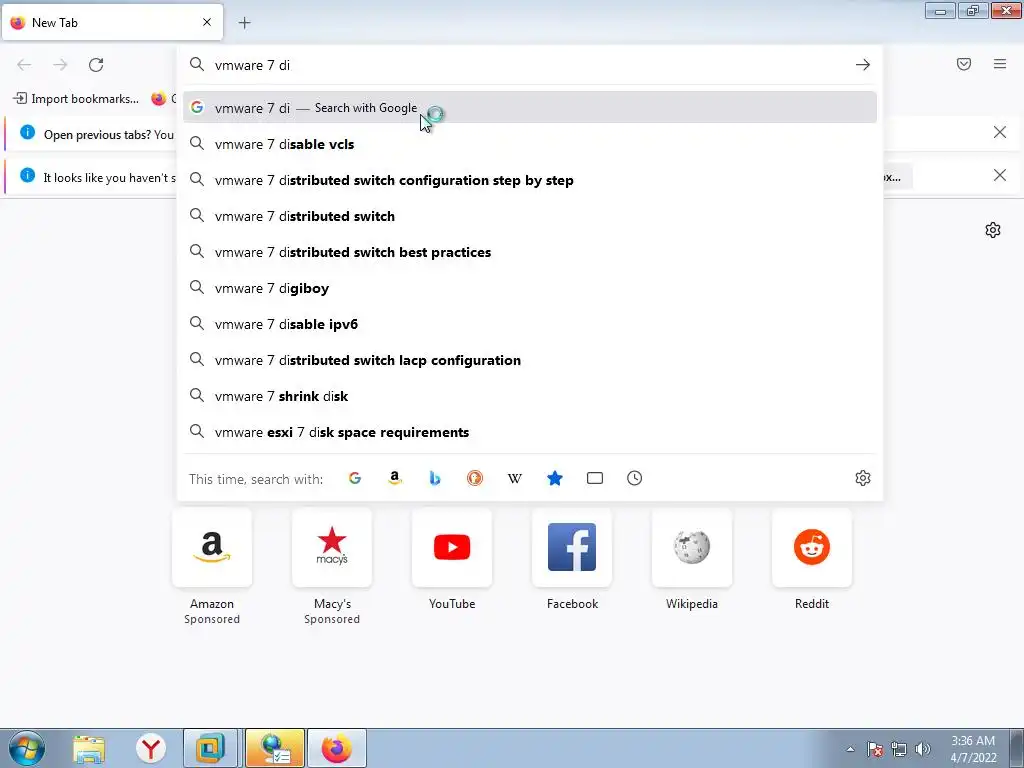Select suggestion 'vmware 7 shrink disk'
The width and height of the screenshot is (1024, 768).
point(530,396)
